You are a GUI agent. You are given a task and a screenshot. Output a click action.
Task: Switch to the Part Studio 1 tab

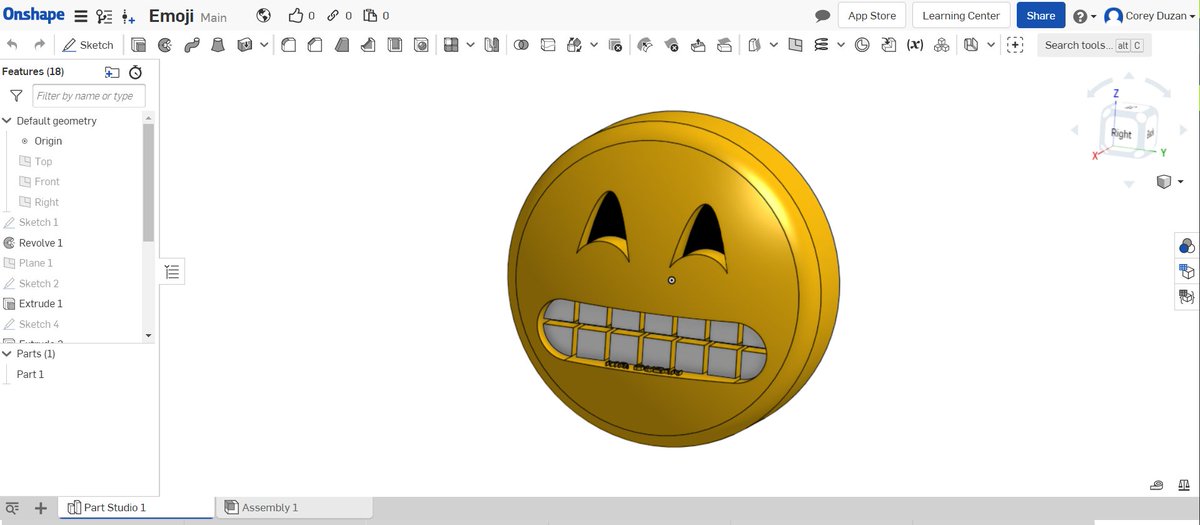pyautogui.click(x=136, y=508)
